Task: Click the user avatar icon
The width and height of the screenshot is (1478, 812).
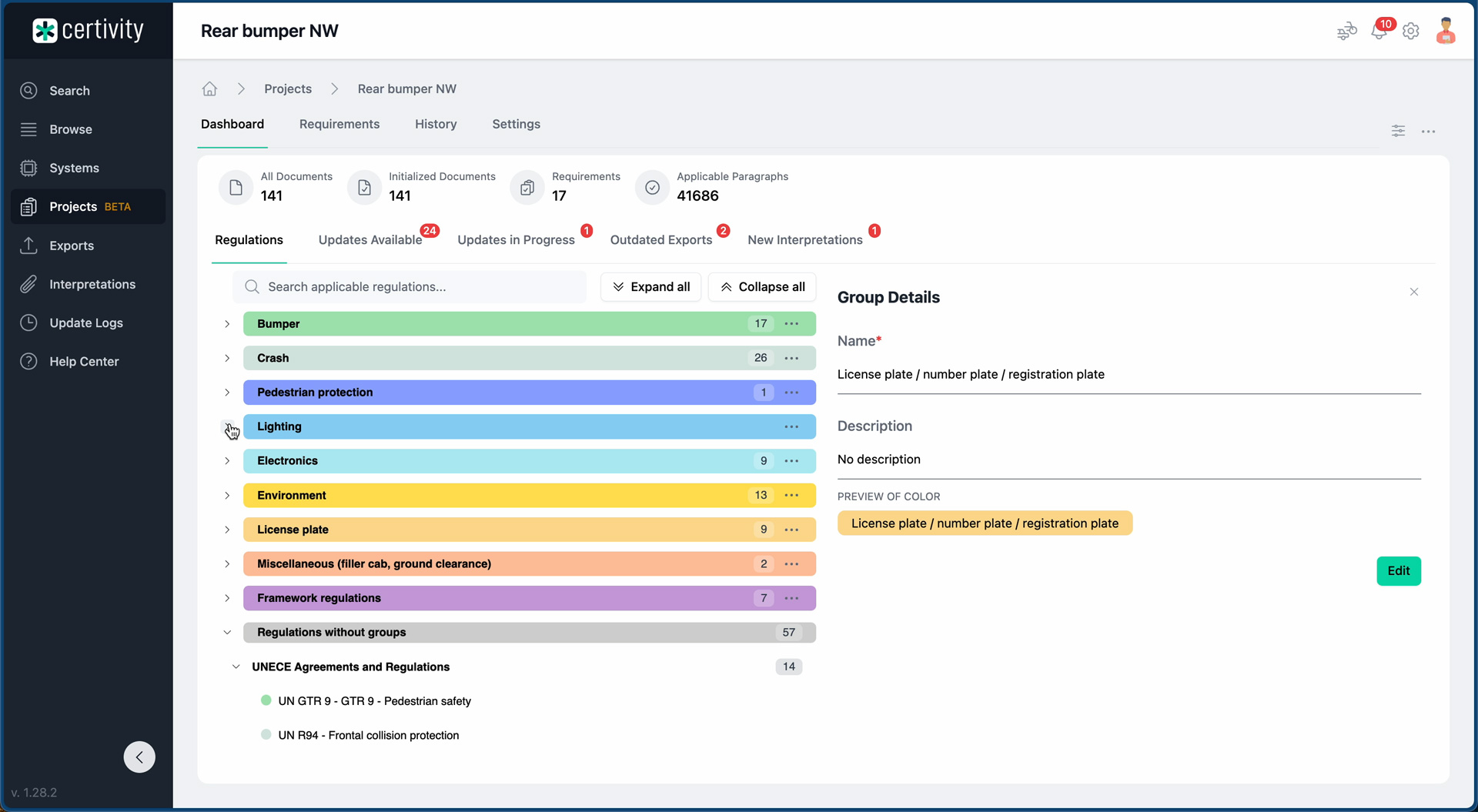Action: [1445, 32]
